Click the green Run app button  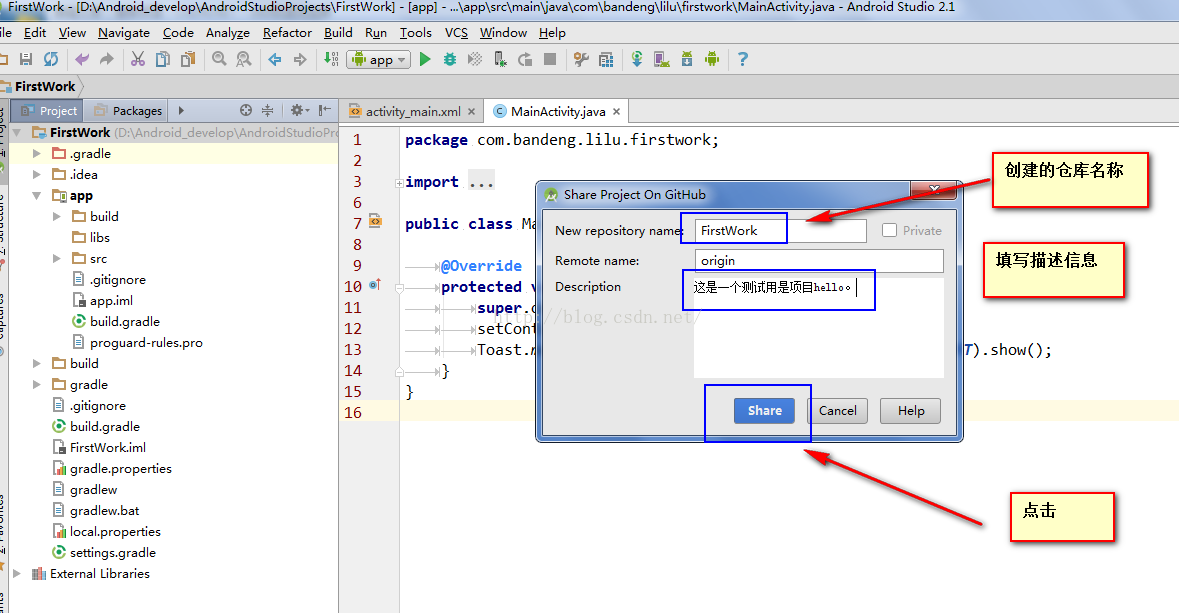[425, 60]
